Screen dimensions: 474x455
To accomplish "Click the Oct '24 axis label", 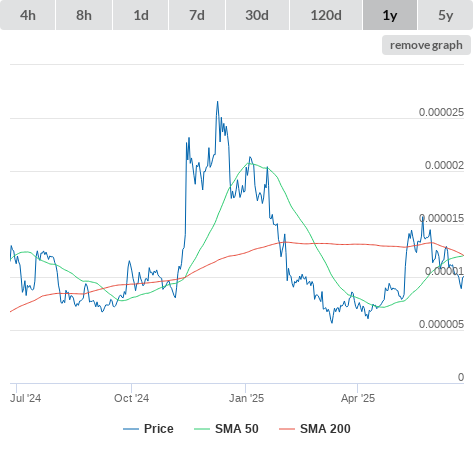I will point(131,398).
